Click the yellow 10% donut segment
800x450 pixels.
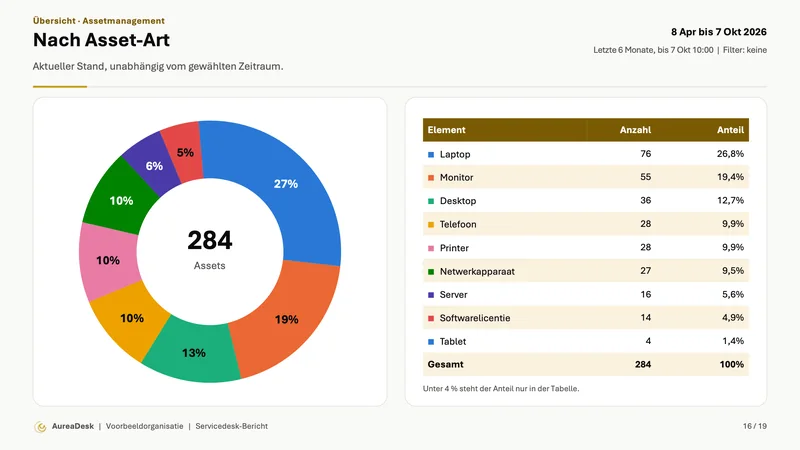coord(132,318)
